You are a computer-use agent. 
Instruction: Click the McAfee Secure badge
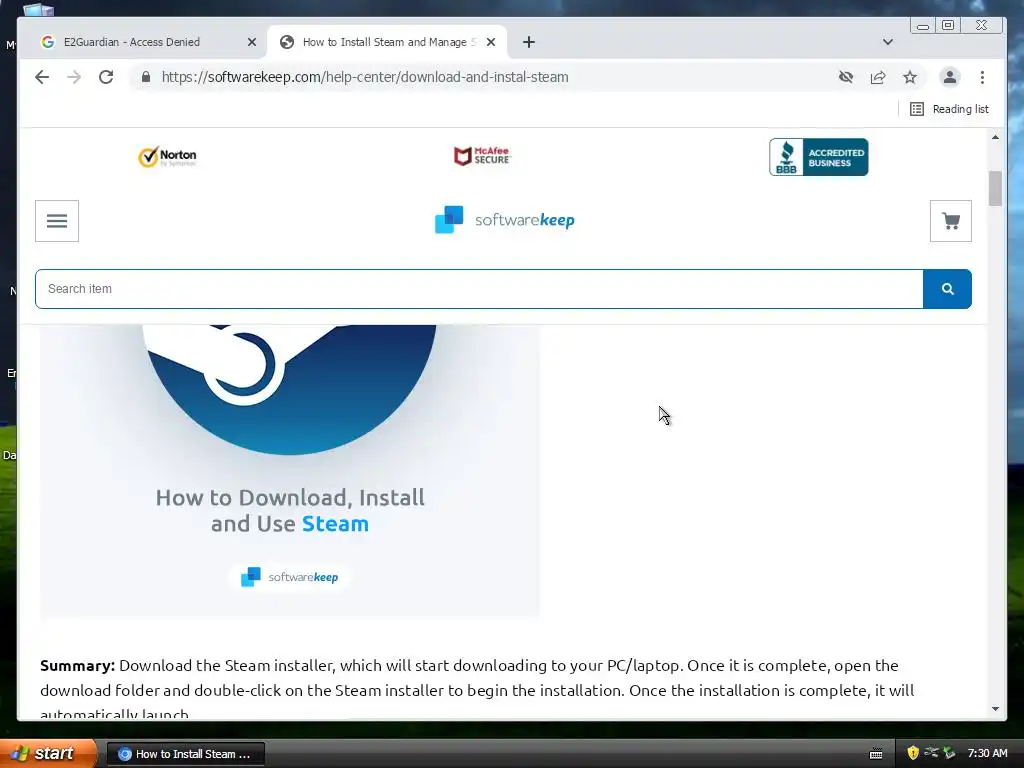(x=483, y=155)
